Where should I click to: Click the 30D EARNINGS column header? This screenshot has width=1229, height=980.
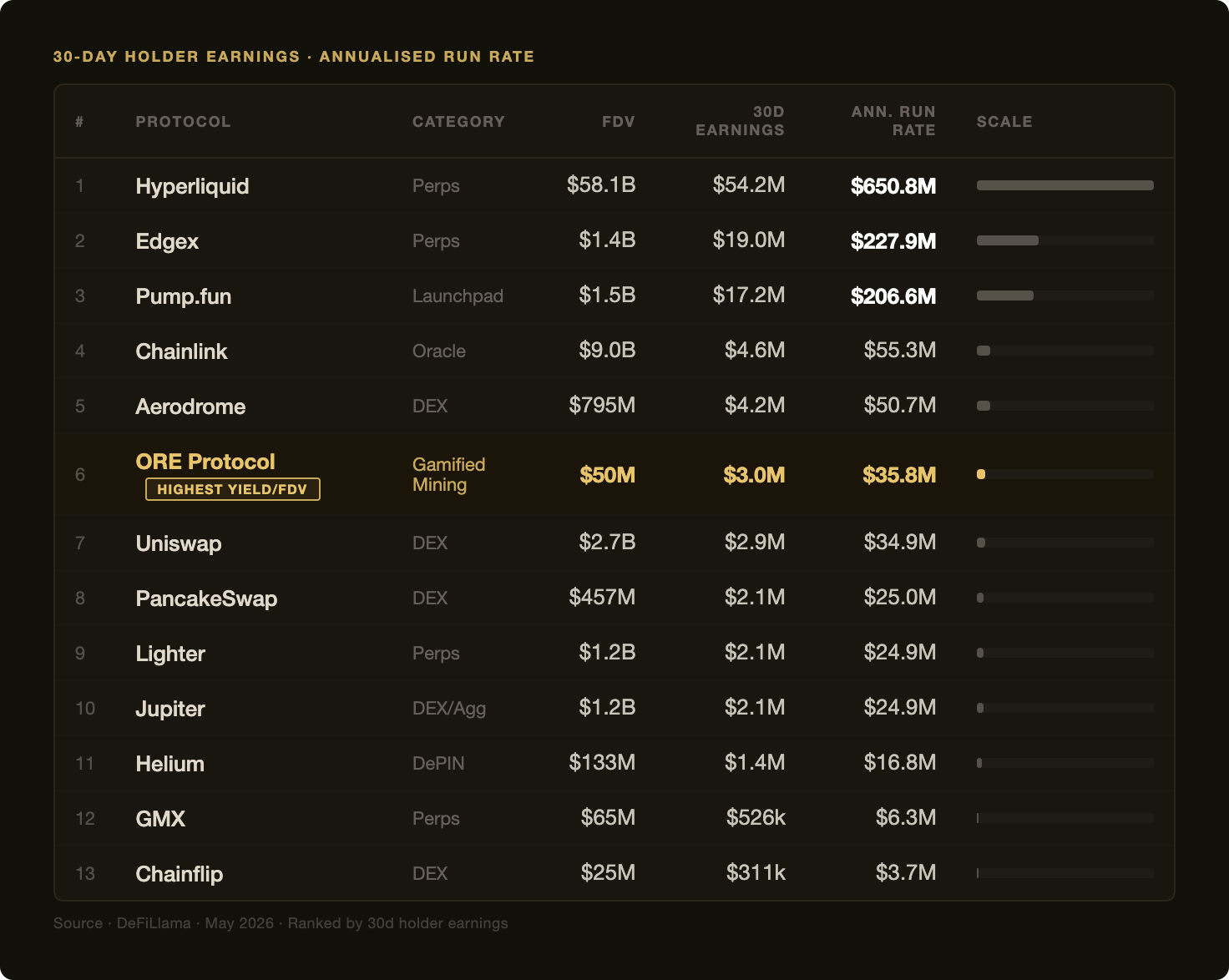tap(740, 121)
